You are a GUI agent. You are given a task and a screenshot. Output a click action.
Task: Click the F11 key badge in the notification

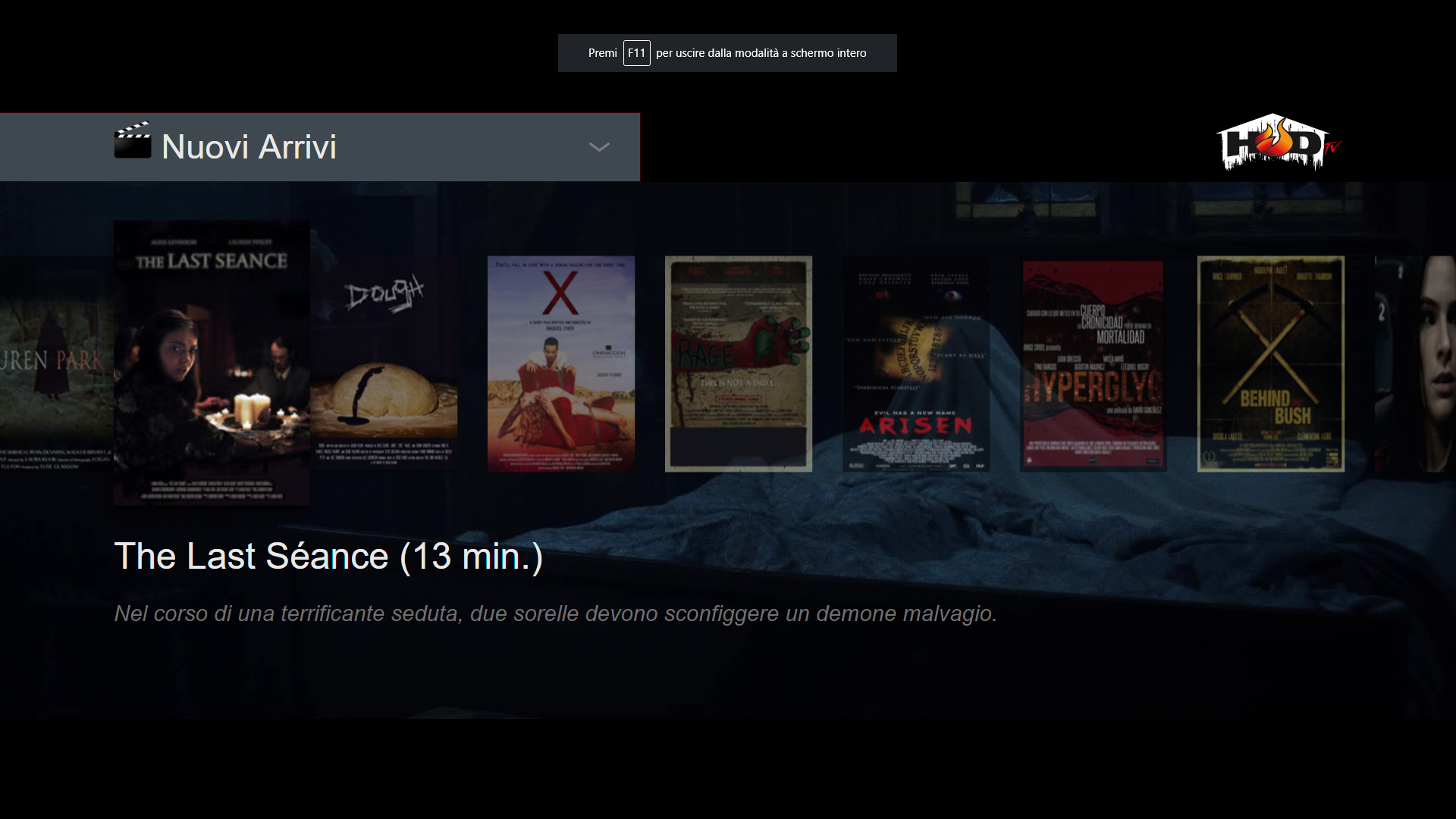point(636,53)
